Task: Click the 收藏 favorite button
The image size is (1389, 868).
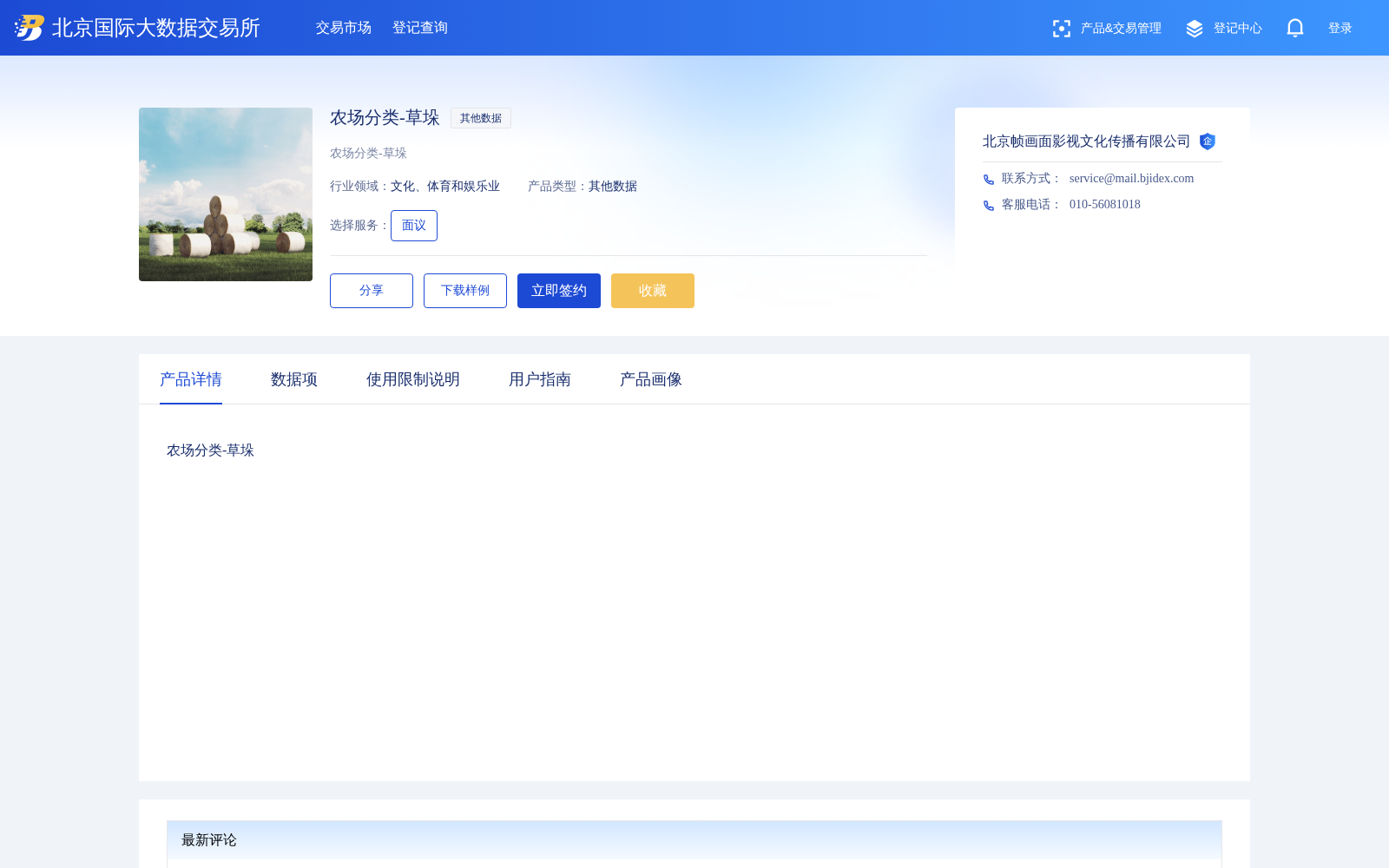Action: pos(653,291)
